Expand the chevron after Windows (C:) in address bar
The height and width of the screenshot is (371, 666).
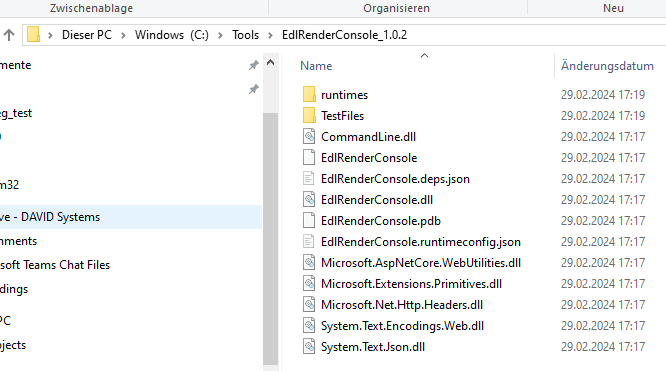[x=220, y=35]
